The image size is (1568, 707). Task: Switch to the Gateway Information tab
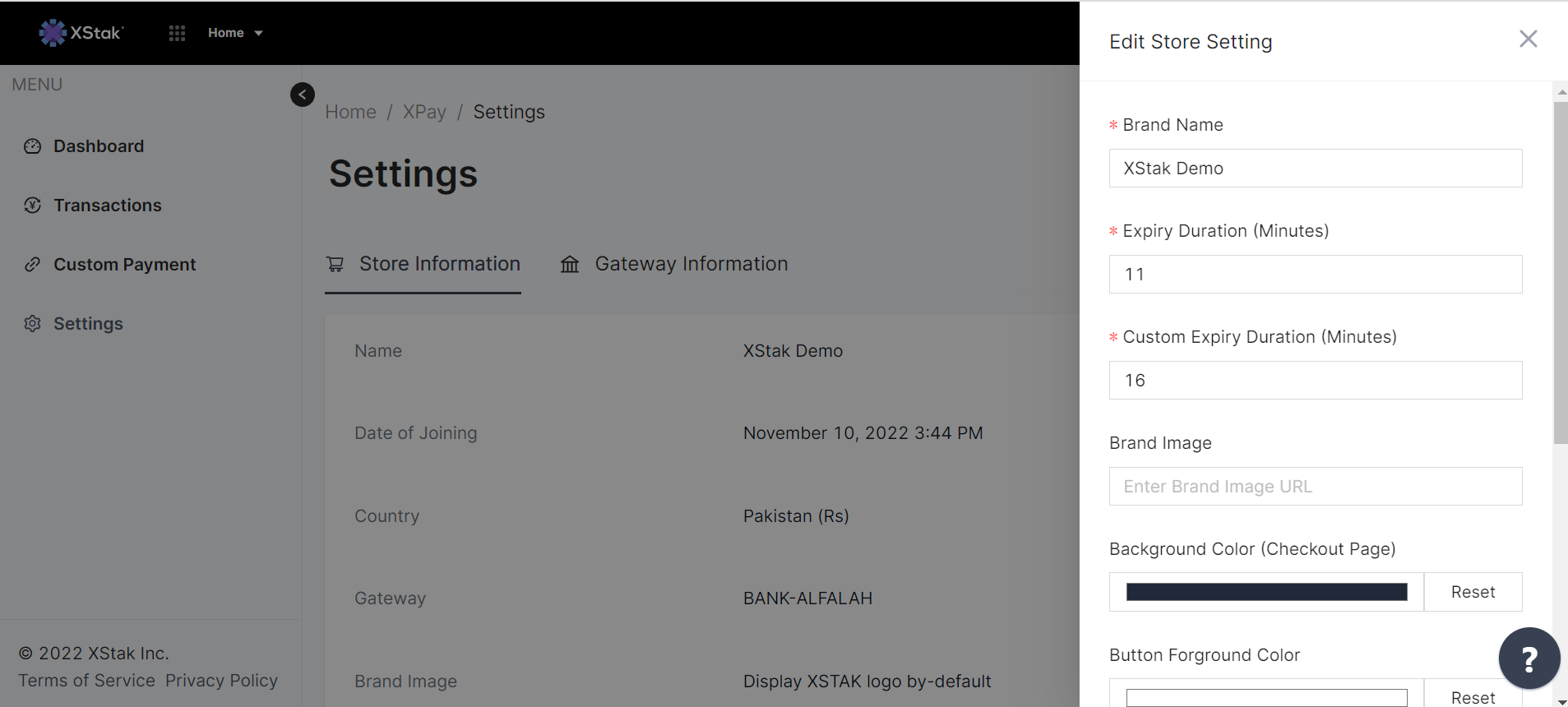[x=691, y=264]
